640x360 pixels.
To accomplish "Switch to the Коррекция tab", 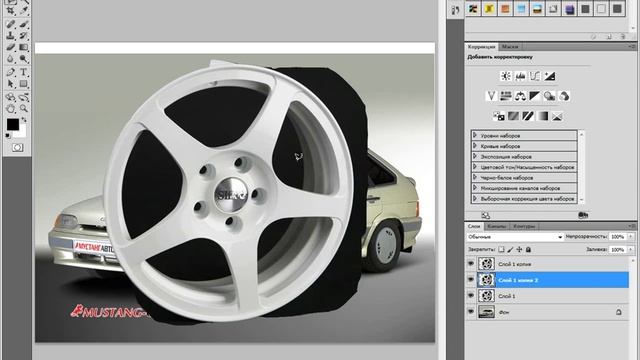I will click(482, 47).
